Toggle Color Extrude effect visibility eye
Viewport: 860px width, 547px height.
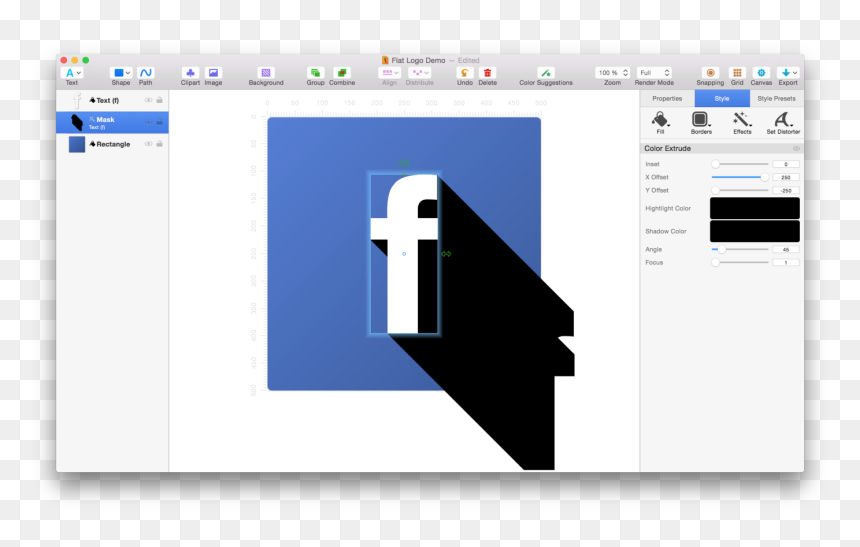tap(796, 149)
